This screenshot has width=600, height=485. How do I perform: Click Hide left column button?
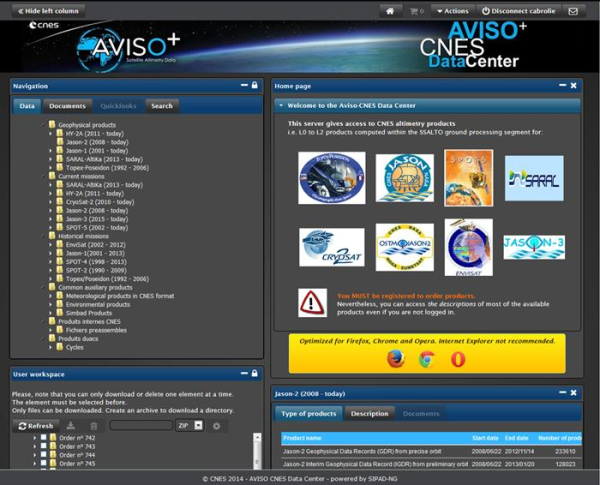48,11
